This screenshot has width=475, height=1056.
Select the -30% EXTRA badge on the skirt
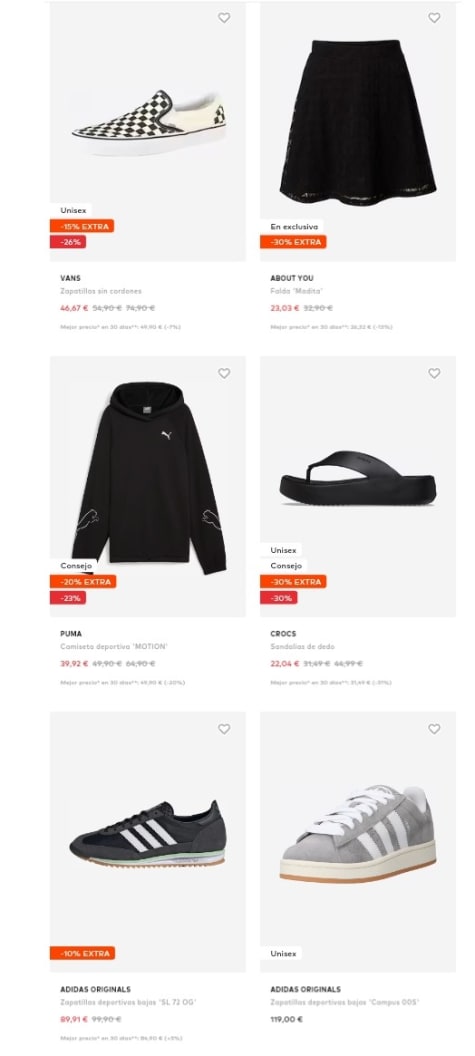click(x=293, y=242)
